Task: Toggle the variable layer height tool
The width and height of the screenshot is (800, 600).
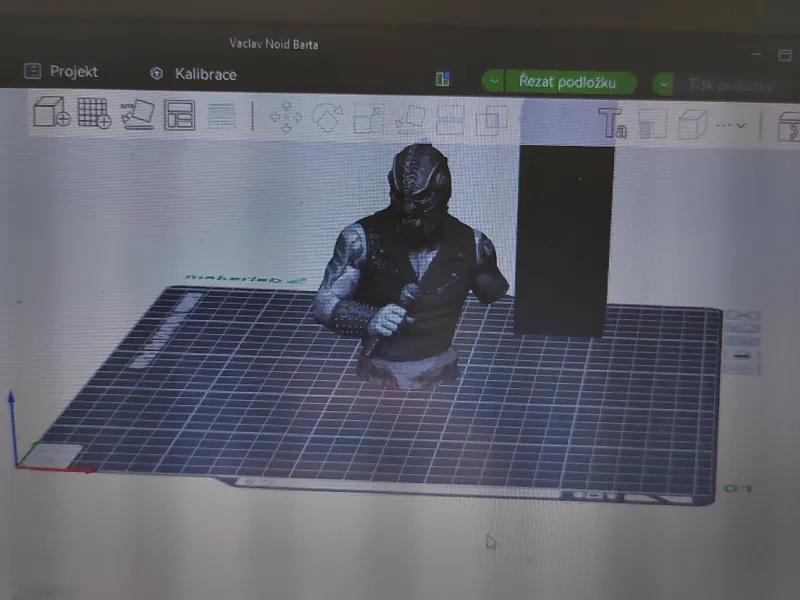Action: coord(221,116)
